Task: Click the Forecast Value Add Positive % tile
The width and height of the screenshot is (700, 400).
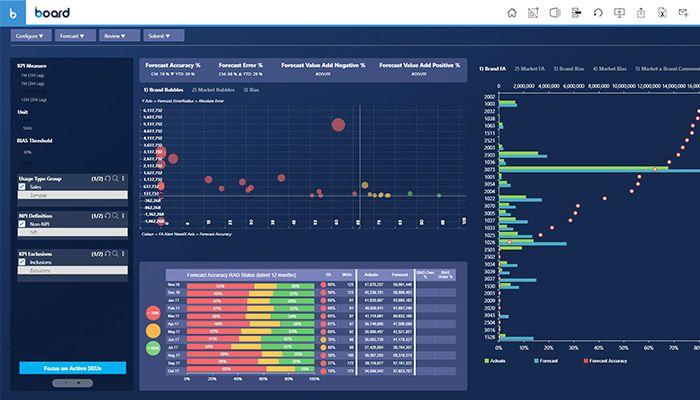Action: pos(419,69)
